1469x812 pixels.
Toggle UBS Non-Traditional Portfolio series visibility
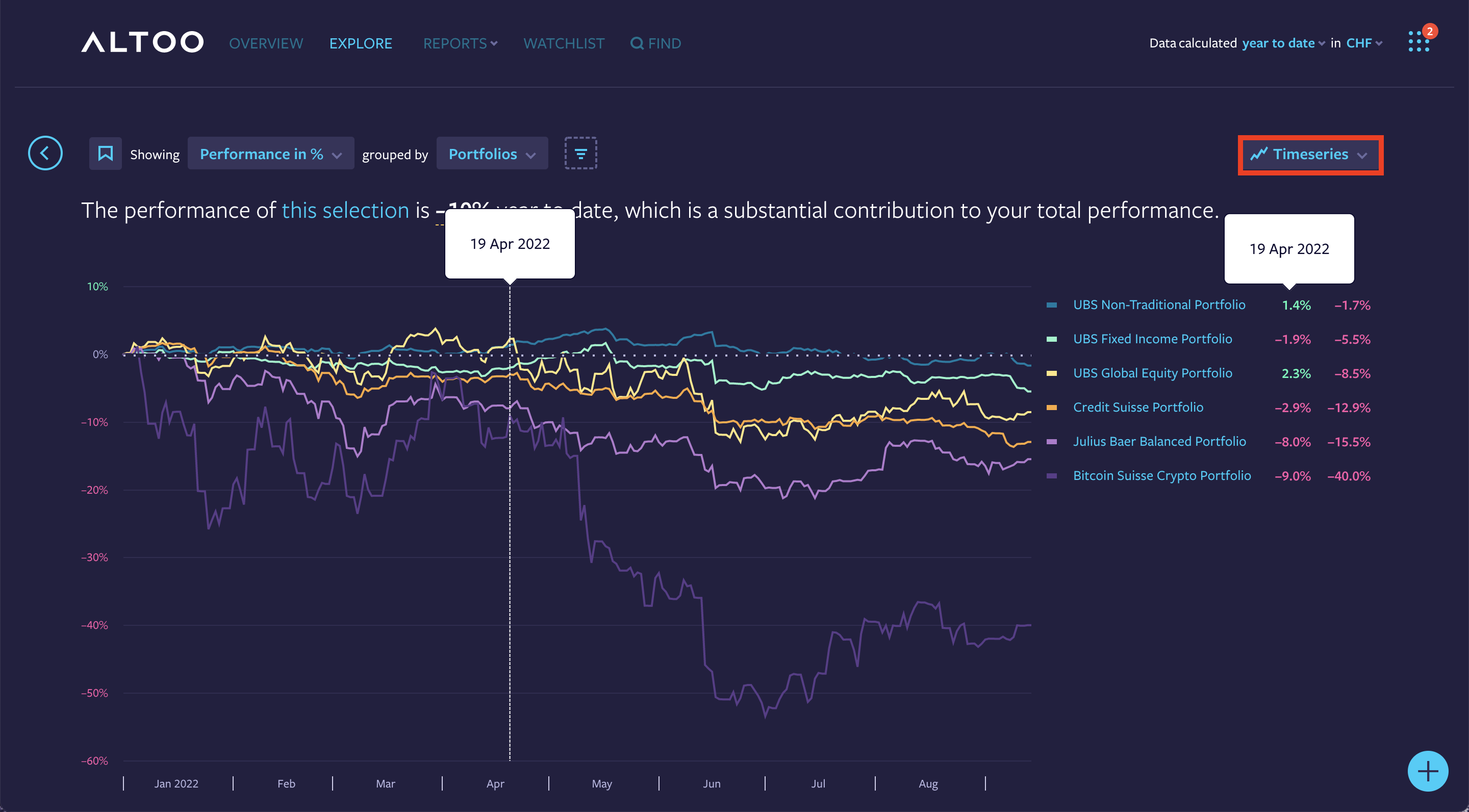pos(1159,304)
